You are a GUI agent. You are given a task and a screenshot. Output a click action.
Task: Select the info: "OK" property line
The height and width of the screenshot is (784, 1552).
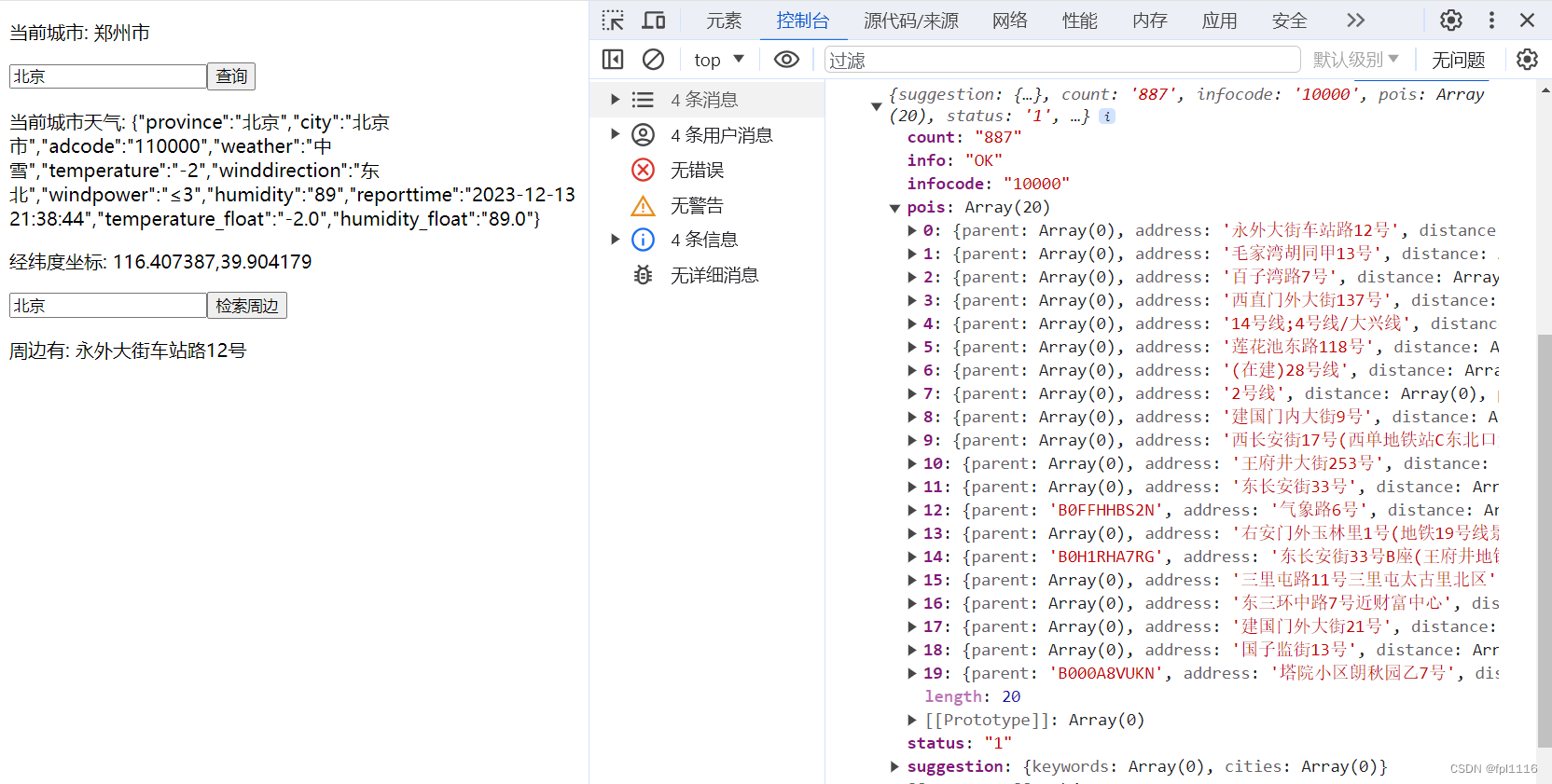click(x=954, y=160)
